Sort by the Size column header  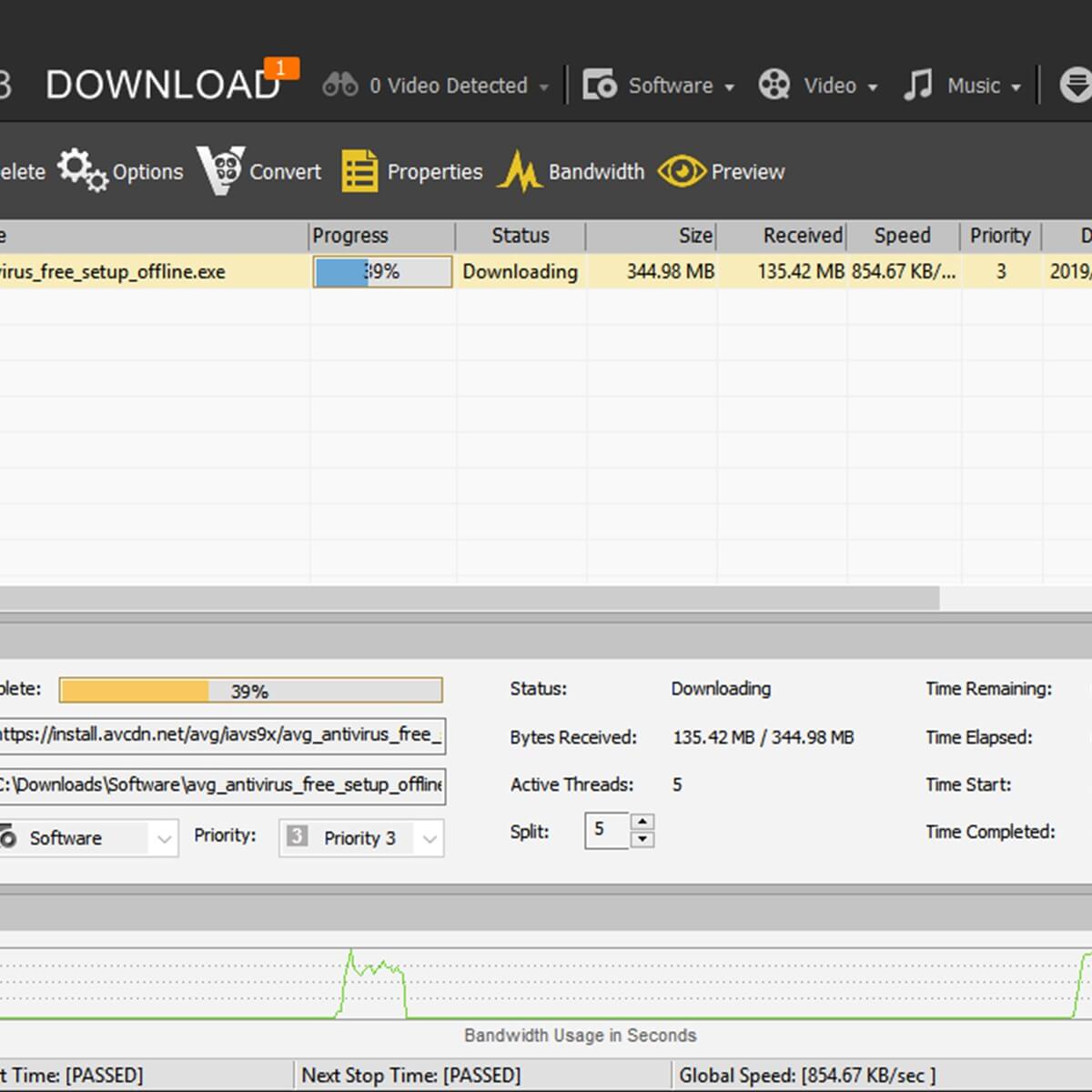click(x=652, y=236)
